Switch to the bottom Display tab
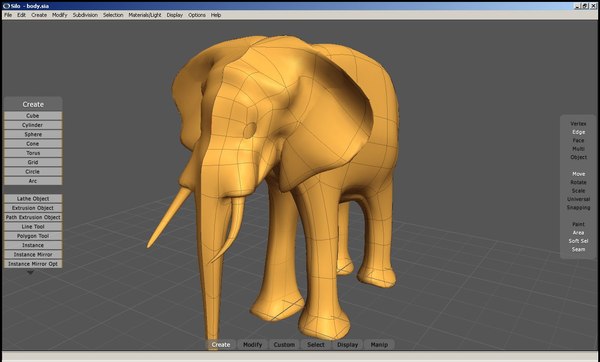The height and width of the screenshot is (362, 600). pos(347,344)
